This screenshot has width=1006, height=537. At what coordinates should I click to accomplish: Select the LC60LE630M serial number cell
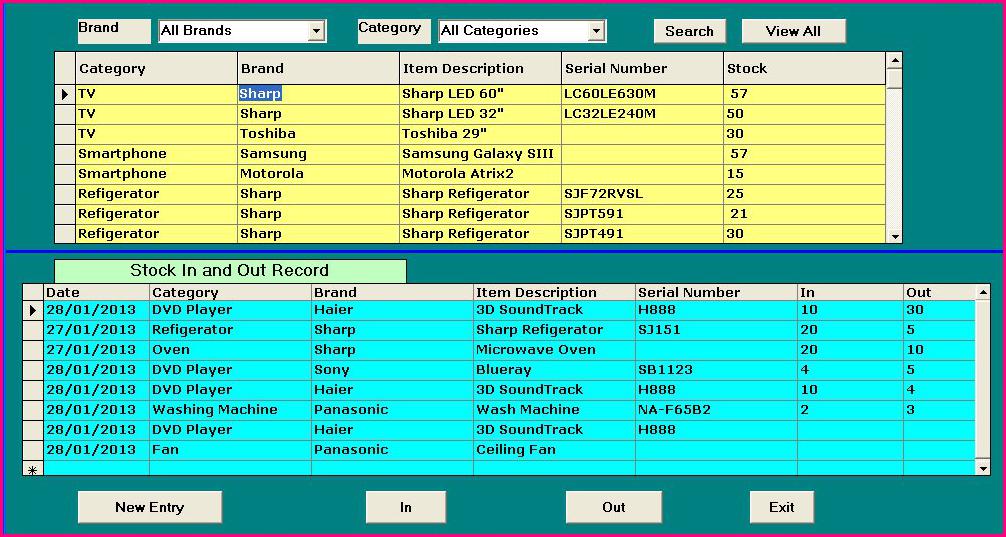(642, 94)
